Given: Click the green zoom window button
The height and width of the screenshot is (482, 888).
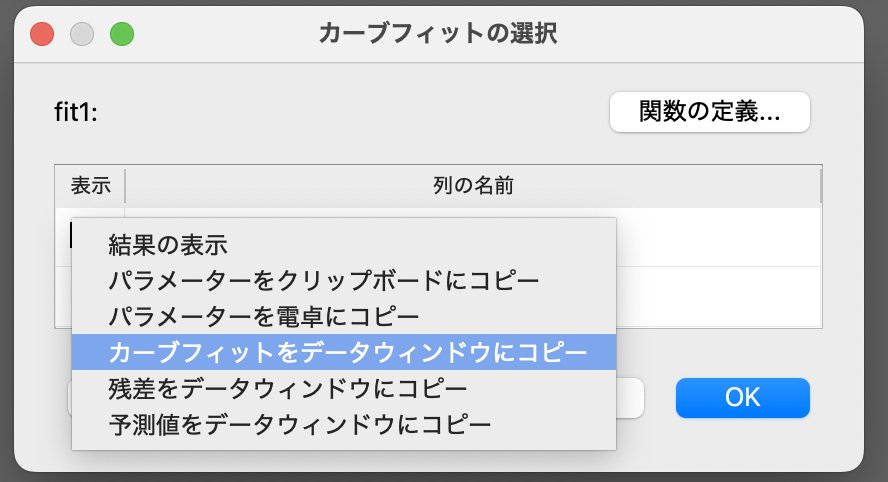Looking at the screenshot, I should point(121,34).
